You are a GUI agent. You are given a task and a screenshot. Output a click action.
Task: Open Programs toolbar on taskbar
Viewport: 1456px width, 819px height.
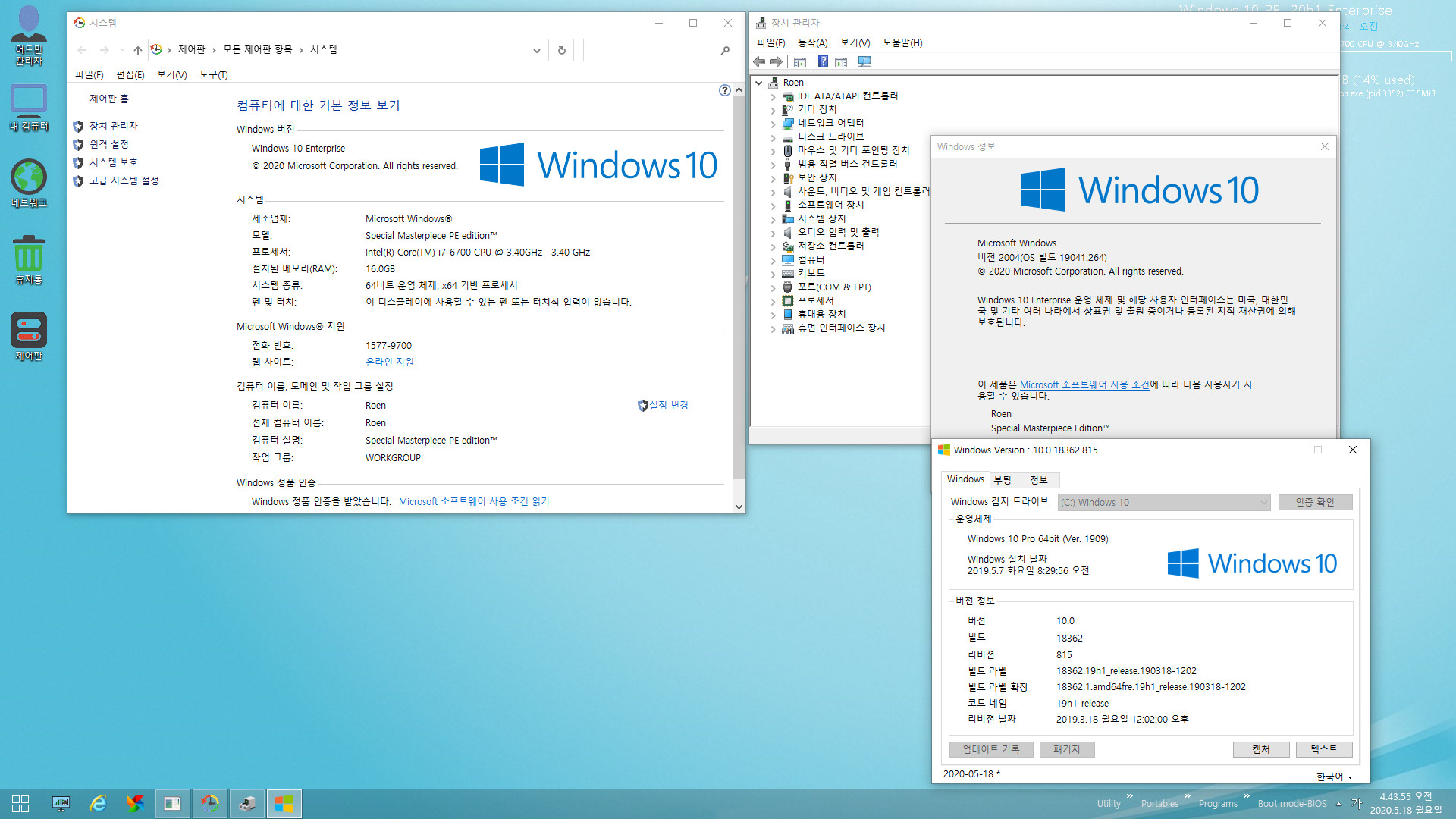pyautogui.click(x=1218, y=804)
